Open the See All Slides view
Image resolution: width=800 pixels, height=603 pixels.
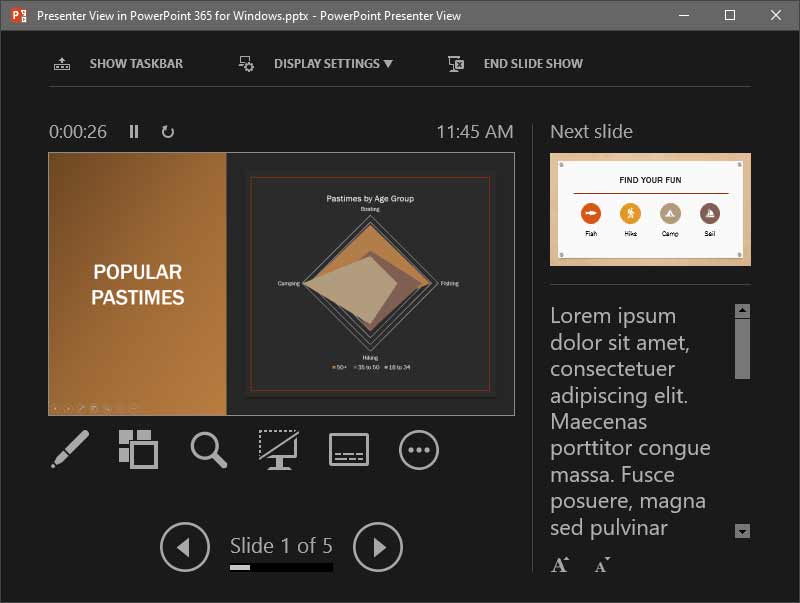point(138,449)
